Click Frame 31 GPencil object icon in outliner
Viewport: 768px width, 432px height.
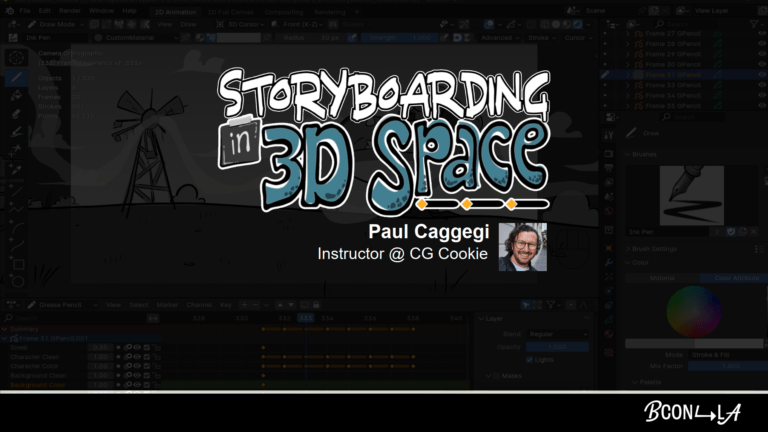click(x=639, y=75)
